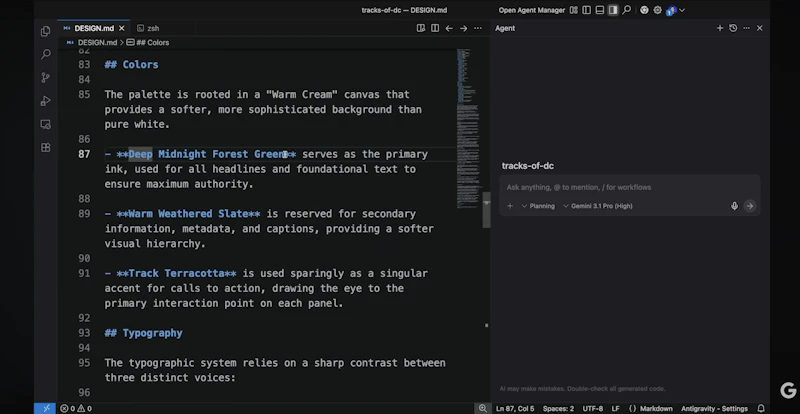Viewport: 800px width, 414px height.
Task: Click tracks-of-dc workspace title in Agent
Action: (528, 166)
